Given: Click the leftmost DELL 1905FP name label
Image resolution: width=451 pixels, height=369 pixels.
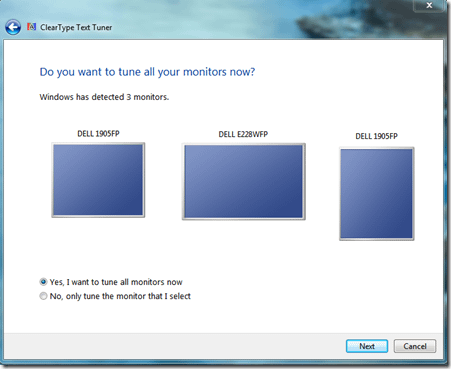Looking at the screenshot, I should [98, 134].
